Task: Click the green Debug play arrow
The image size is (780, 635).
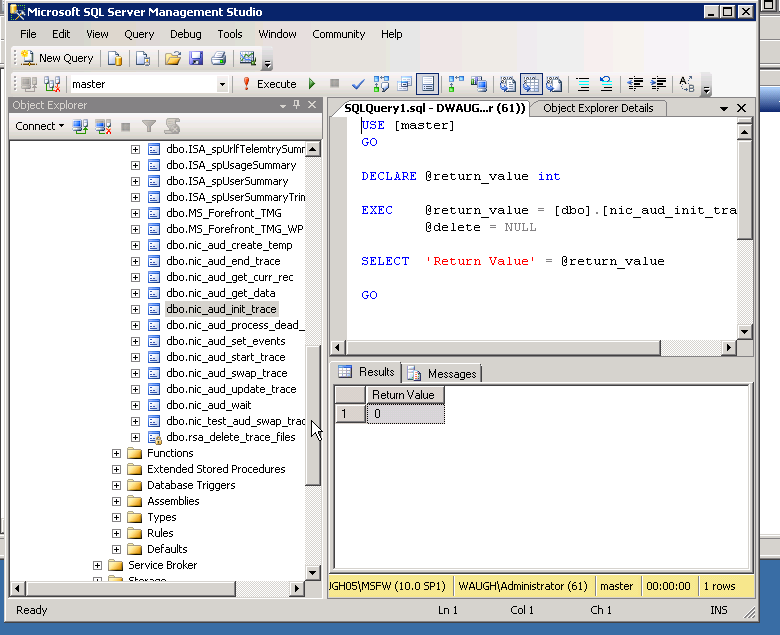Action: (x=312, y=84)
